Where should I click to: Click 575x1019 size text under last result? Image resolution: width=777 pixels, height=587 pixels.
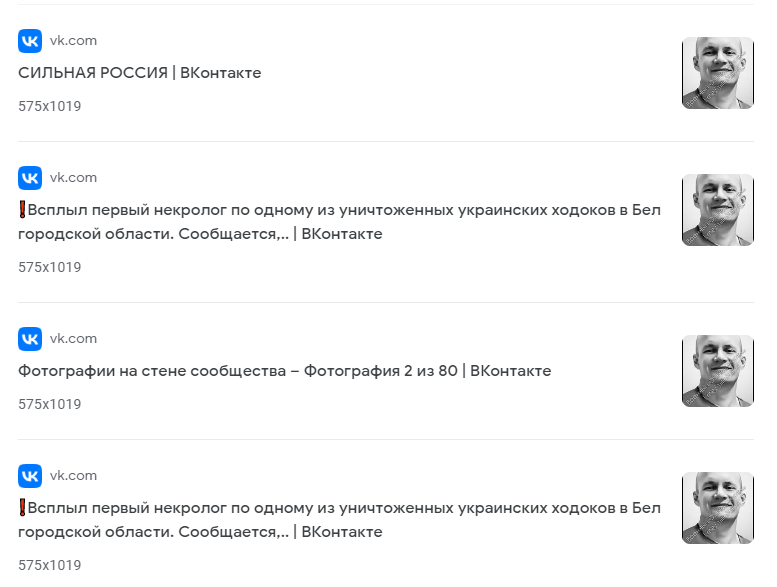(50, 565)
